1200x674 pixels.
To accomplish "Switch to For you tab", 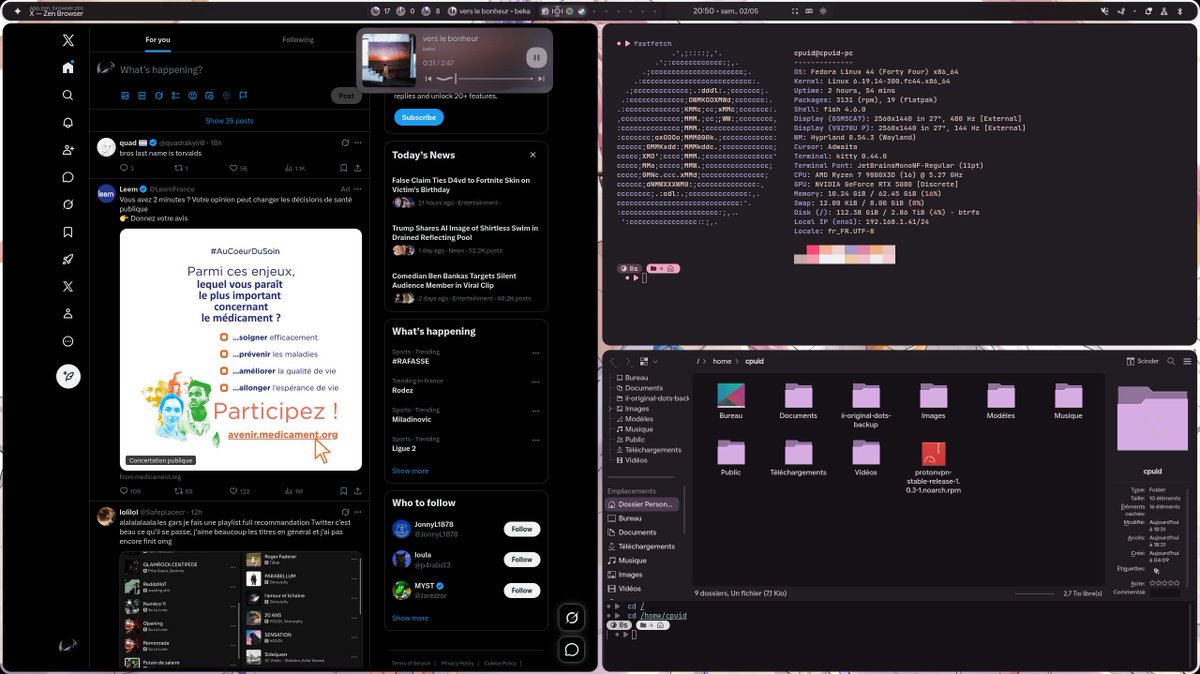I will 157,40.
